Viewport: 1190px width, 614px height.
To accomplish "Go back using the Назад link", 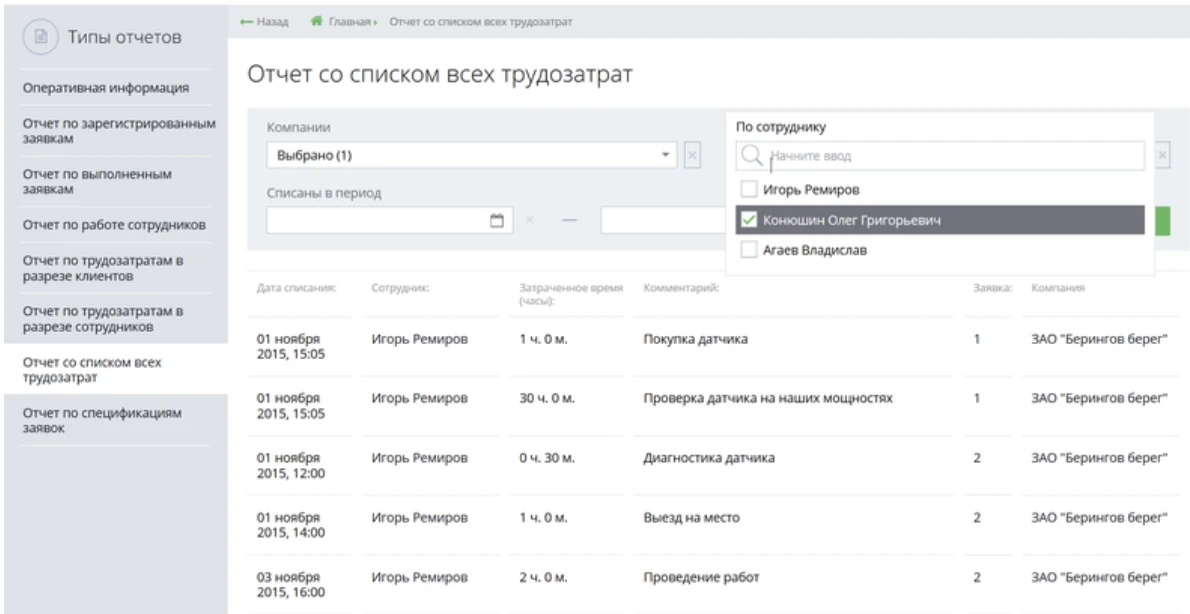I will 264,22.
